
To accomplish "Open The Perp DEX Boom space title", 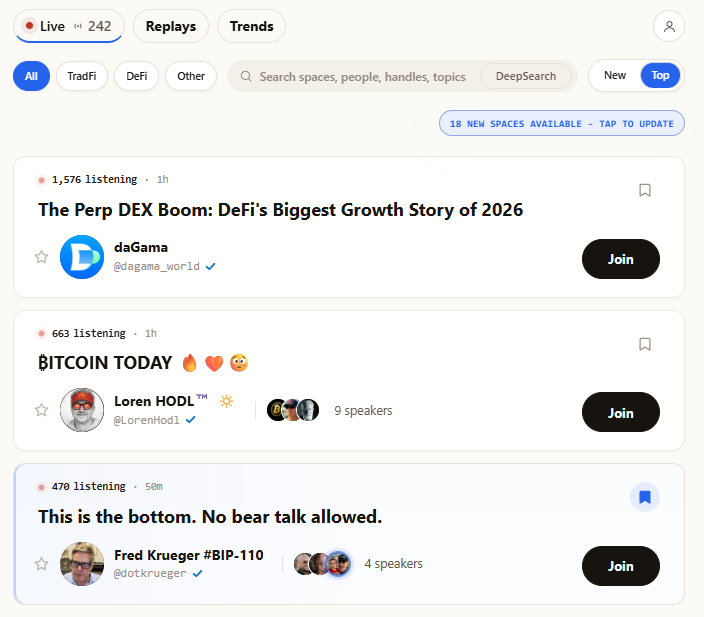I will point(281,210).
